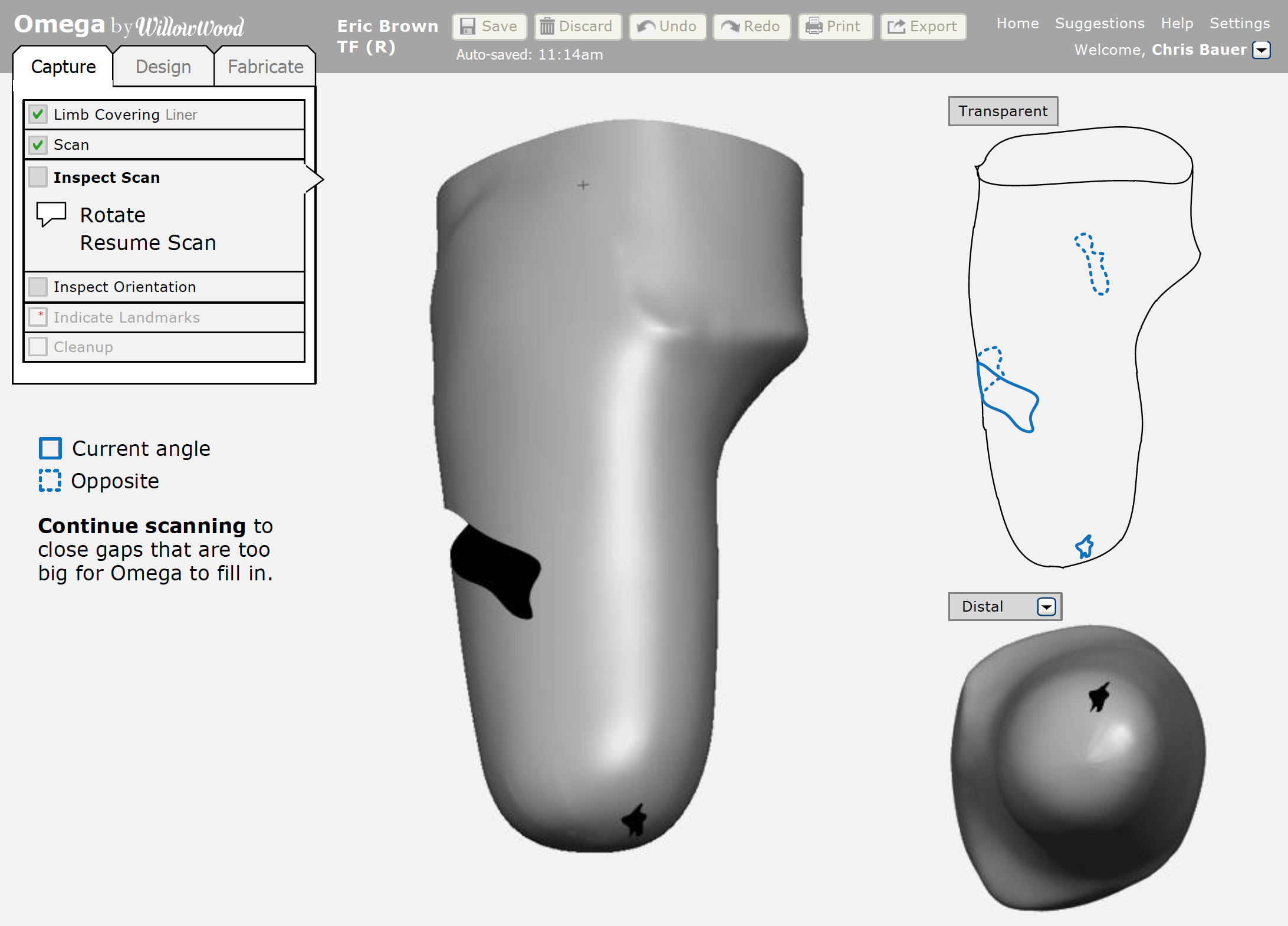1288x926 pixels.
Task: Click the Discard trash can icon
Action: pos(547,27)
